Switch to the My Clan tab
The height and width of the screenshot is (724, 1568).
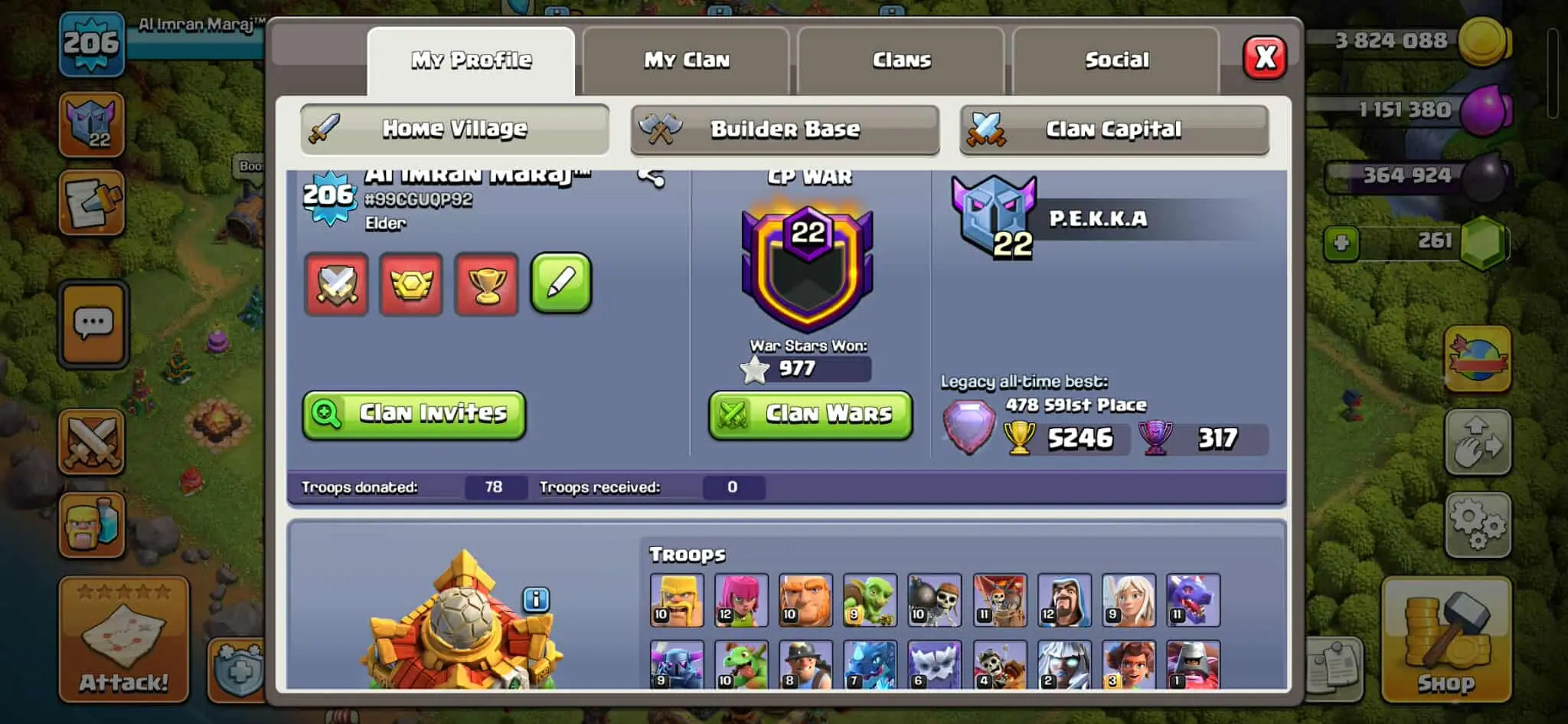(686, 61)
